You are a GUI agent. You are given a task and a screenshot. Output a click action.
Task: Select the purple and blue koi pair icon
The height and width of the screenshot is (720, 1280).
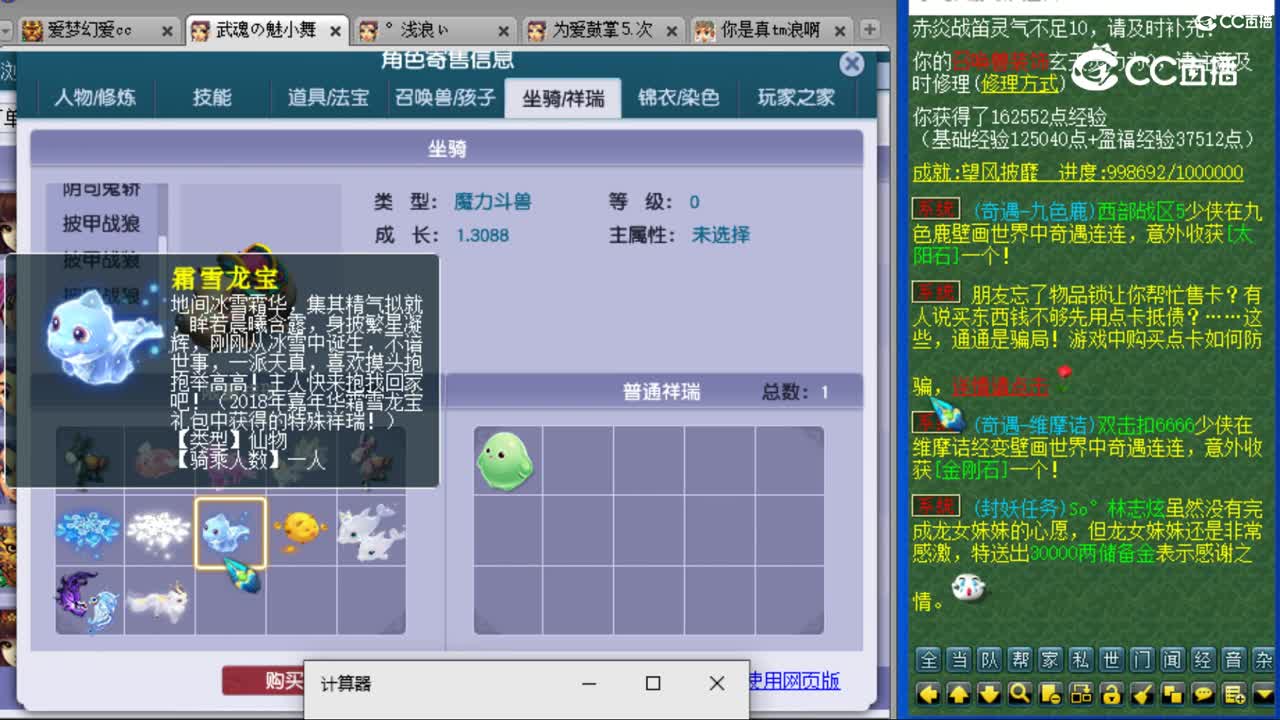point(89,600)
